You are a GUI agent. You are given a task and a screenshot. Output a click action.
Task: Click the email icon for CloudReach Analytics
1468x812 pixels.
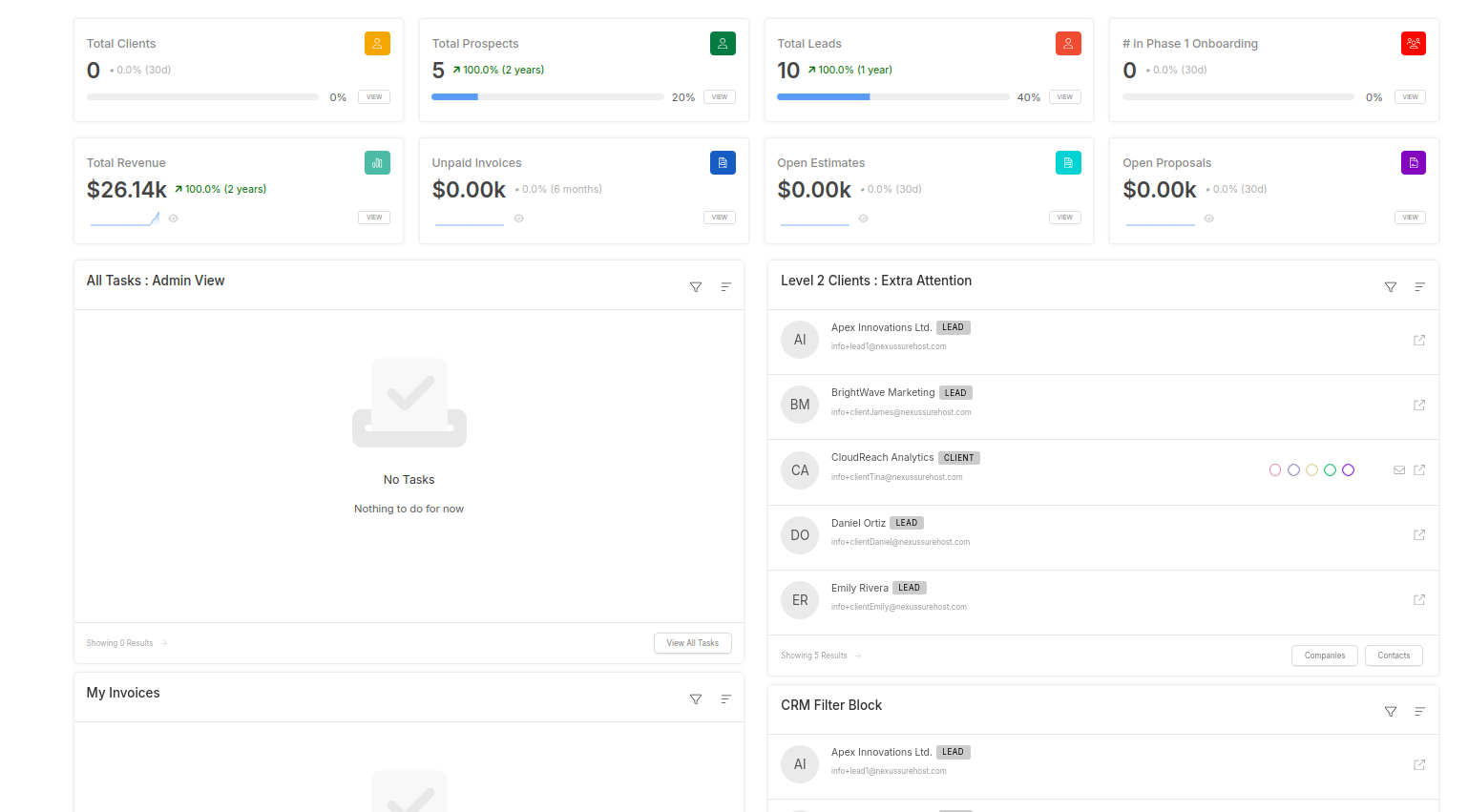point(1399,470)
